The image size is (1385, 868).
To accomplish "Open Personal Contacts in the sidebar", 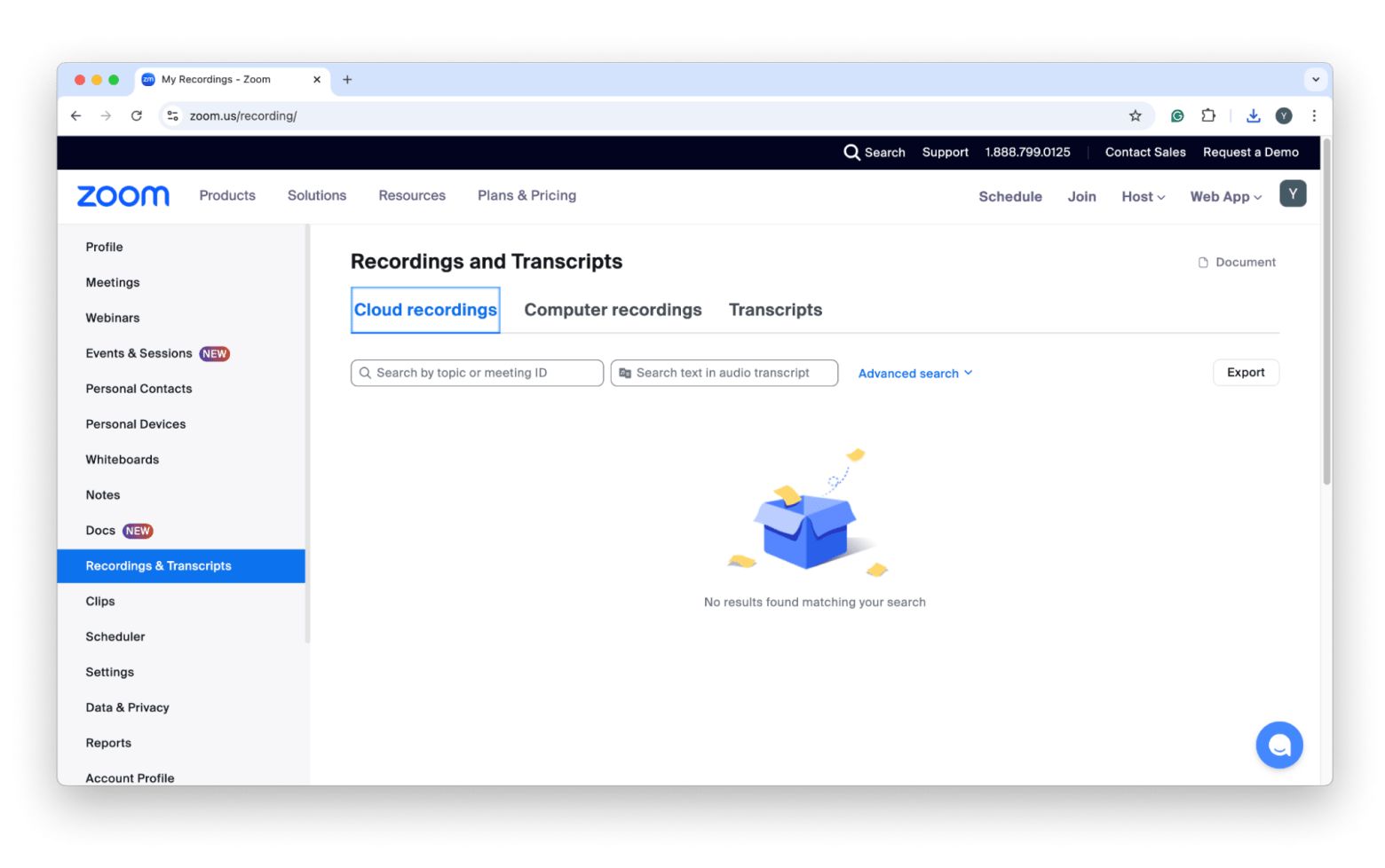I will 138,390.
